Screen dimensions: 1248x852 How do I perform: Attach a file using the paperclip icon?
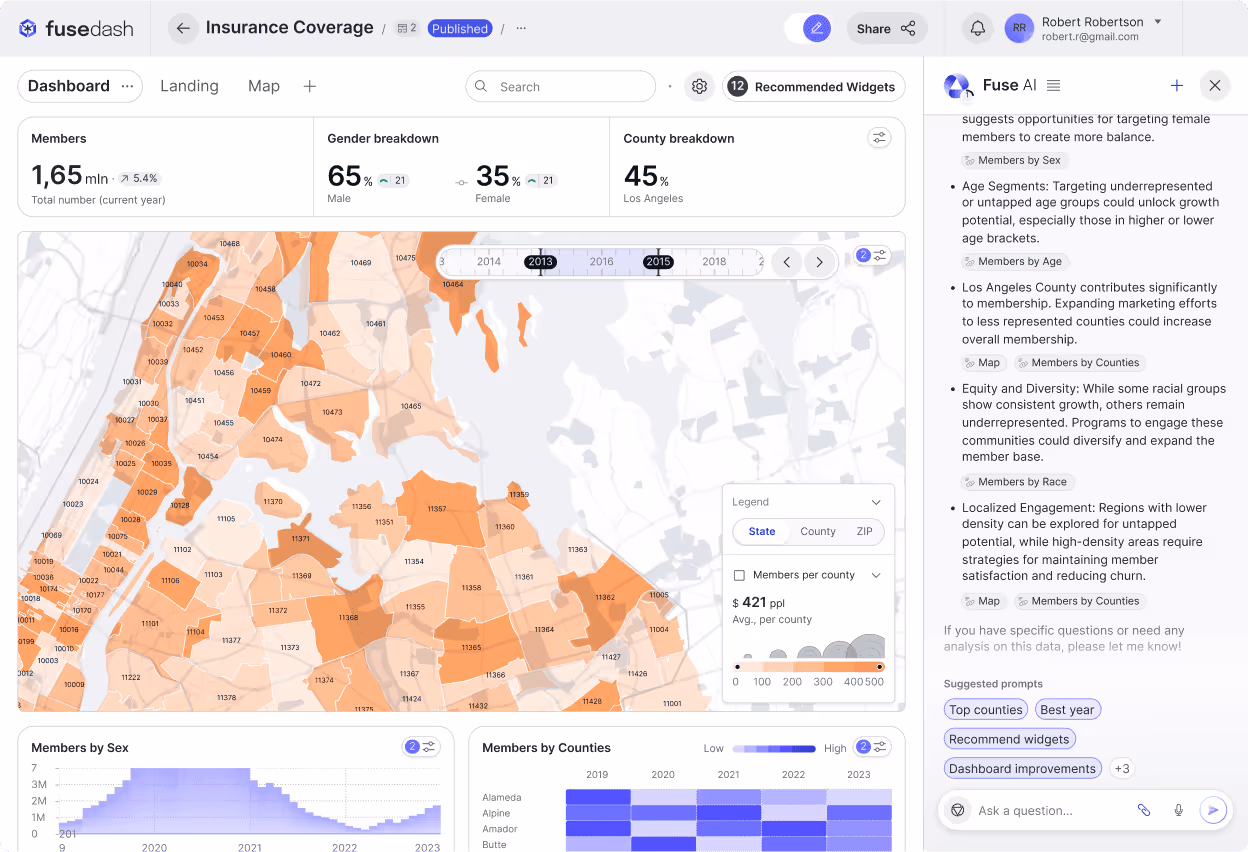(1144, 810)
